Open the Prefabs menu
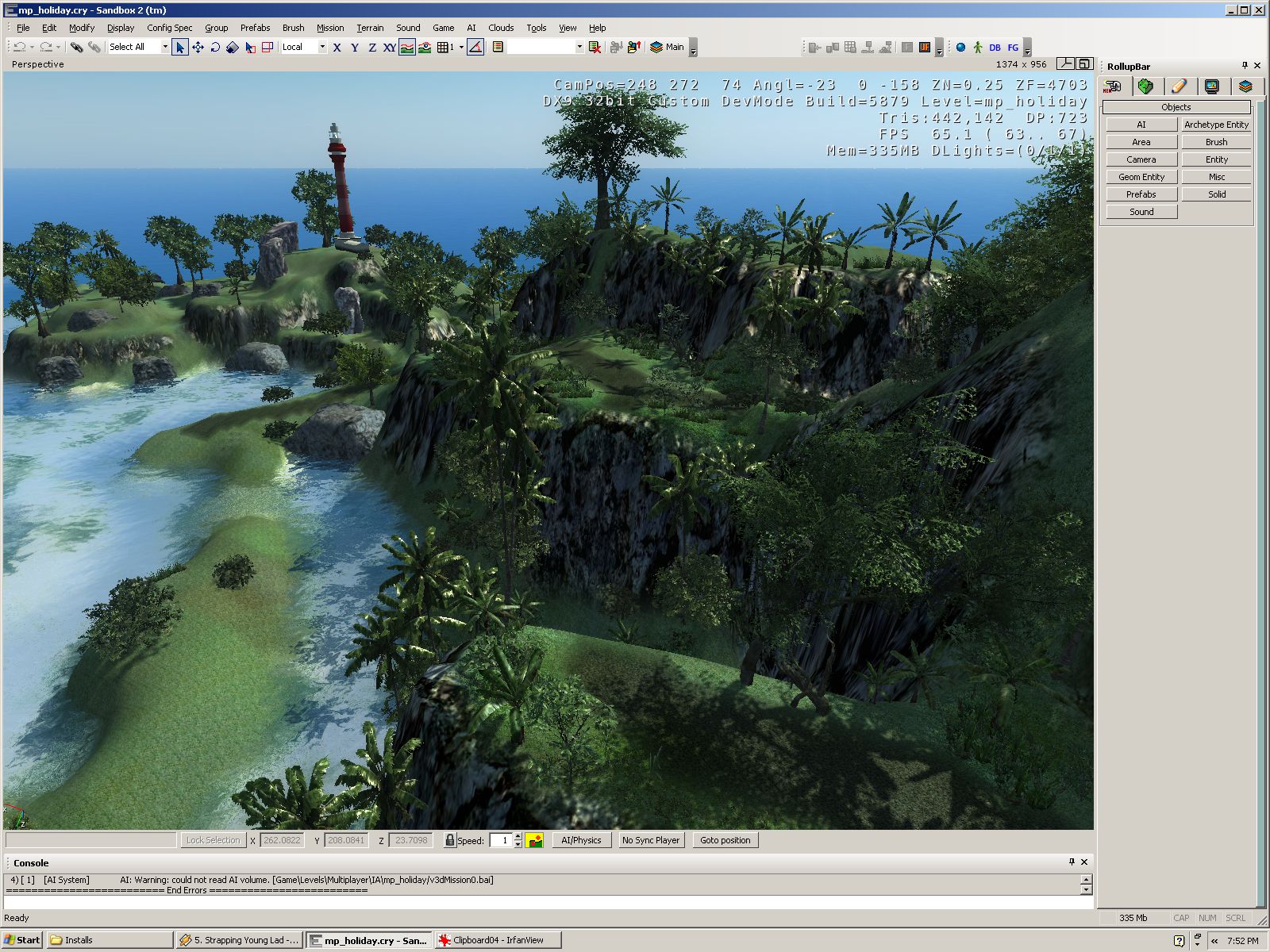 (255, 28)
